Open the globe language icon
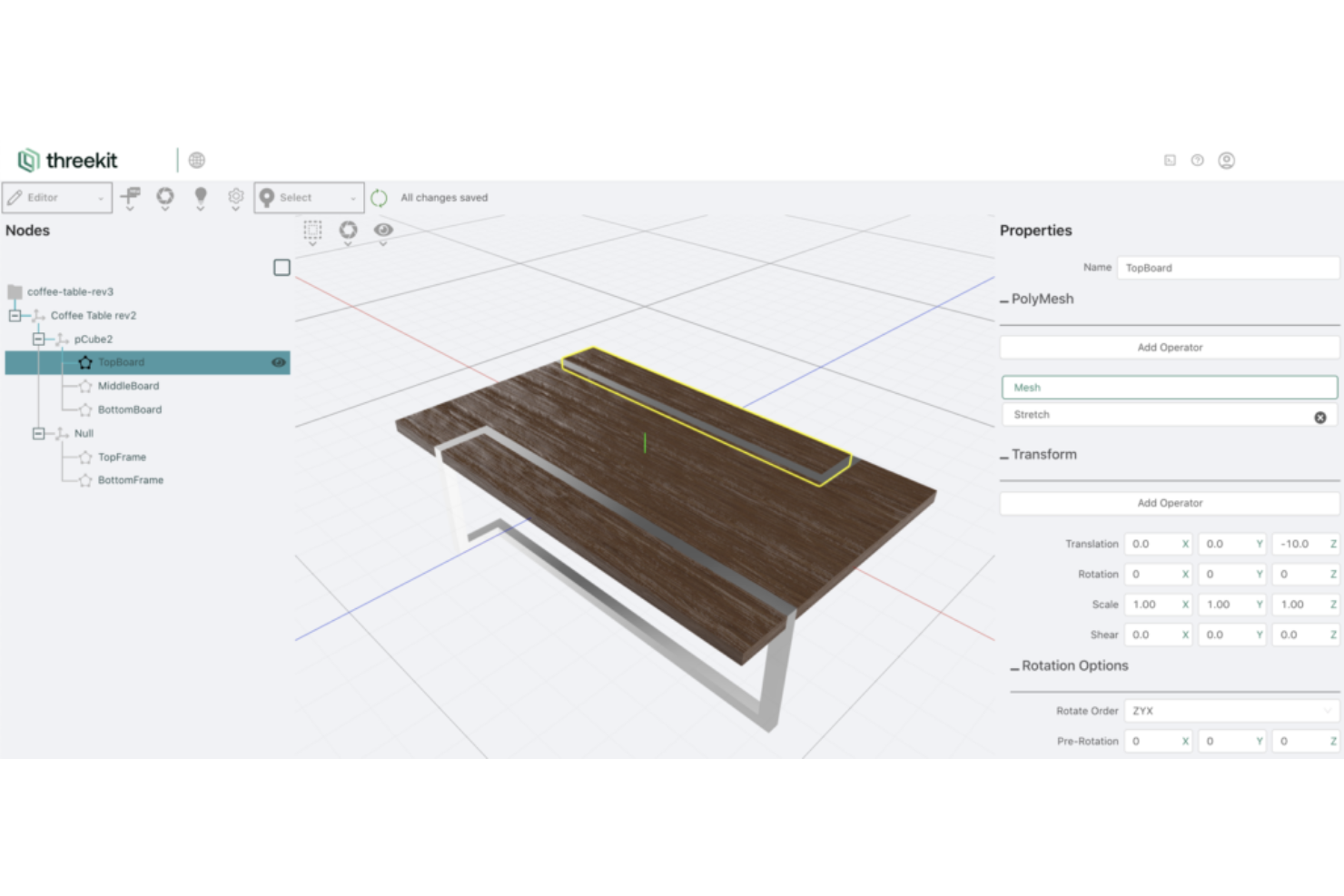Screen dimensions: 1344x896 point(197,161)
